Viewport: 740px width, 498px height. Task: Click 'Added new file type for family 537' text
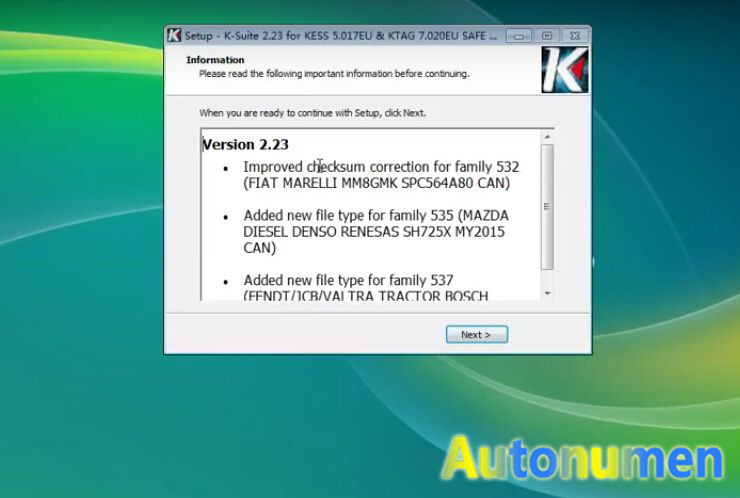tap(348, 280)
